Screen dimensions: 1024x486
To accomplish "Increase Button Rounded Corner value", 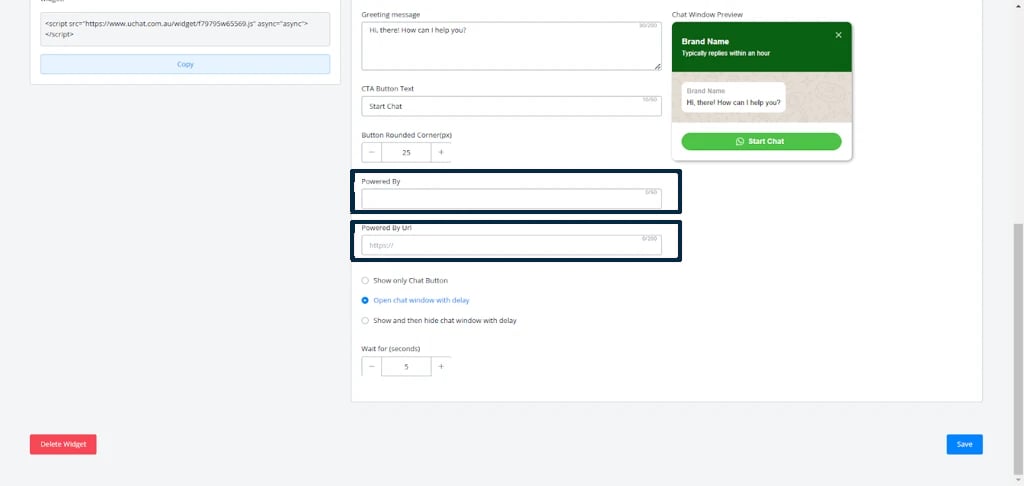I will 441,152.
